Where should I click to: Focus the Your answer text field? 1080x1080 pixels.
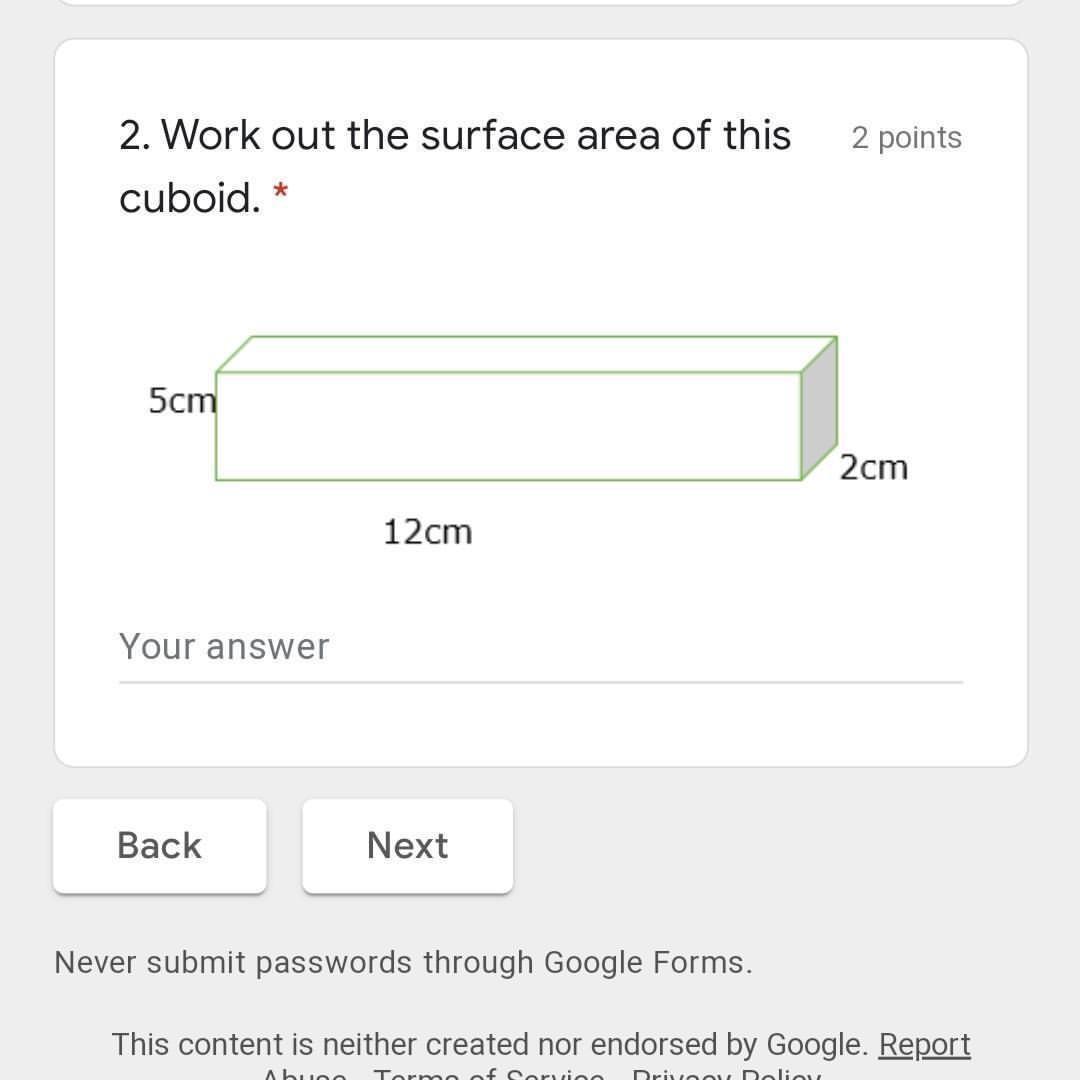coord(540,647)
